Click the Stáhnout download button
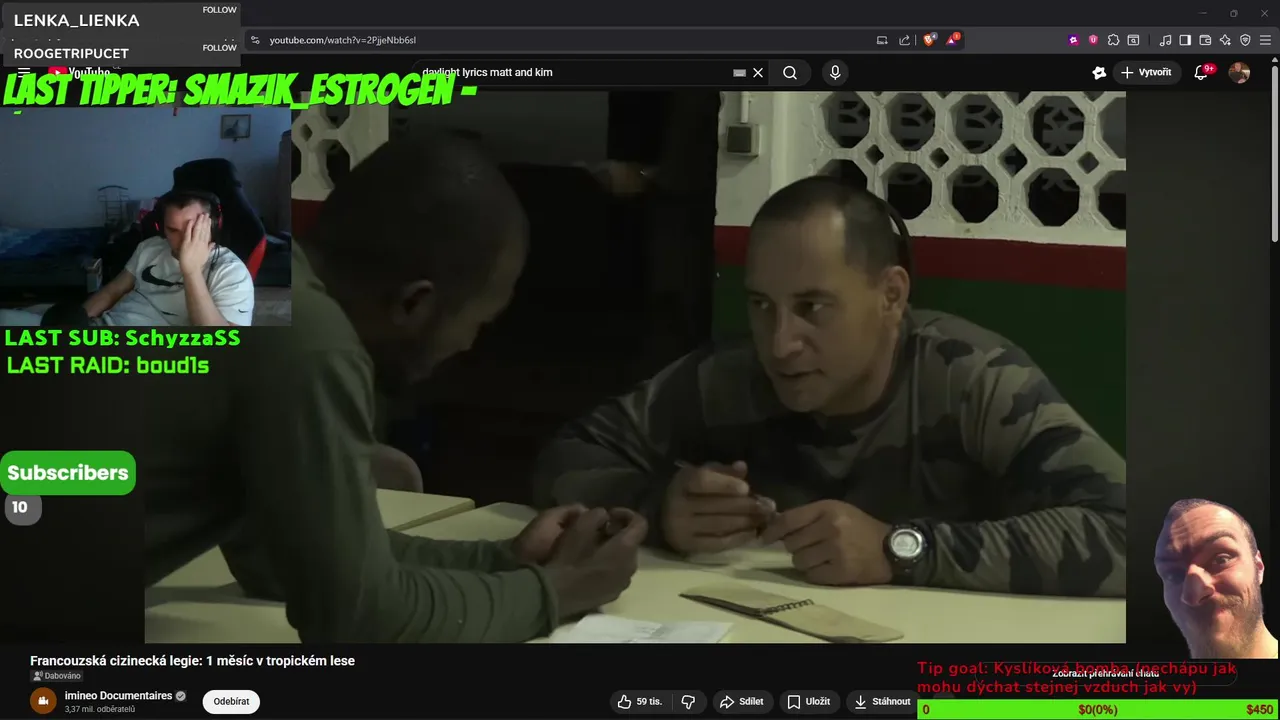 (881, 702)
